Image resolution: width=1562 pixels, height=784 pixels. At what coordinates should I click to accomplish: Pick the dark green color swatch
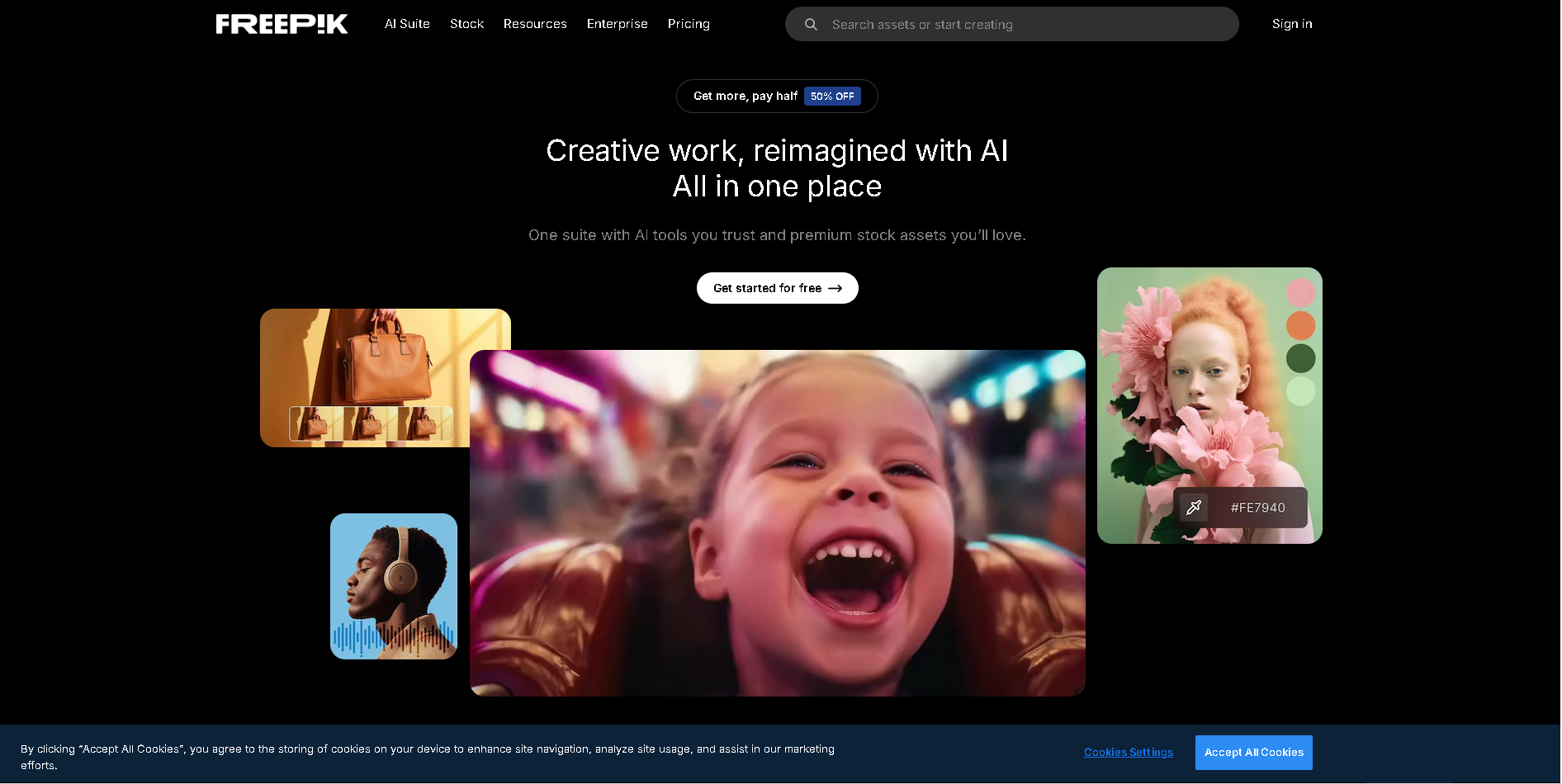click(x=1300, y=358)
